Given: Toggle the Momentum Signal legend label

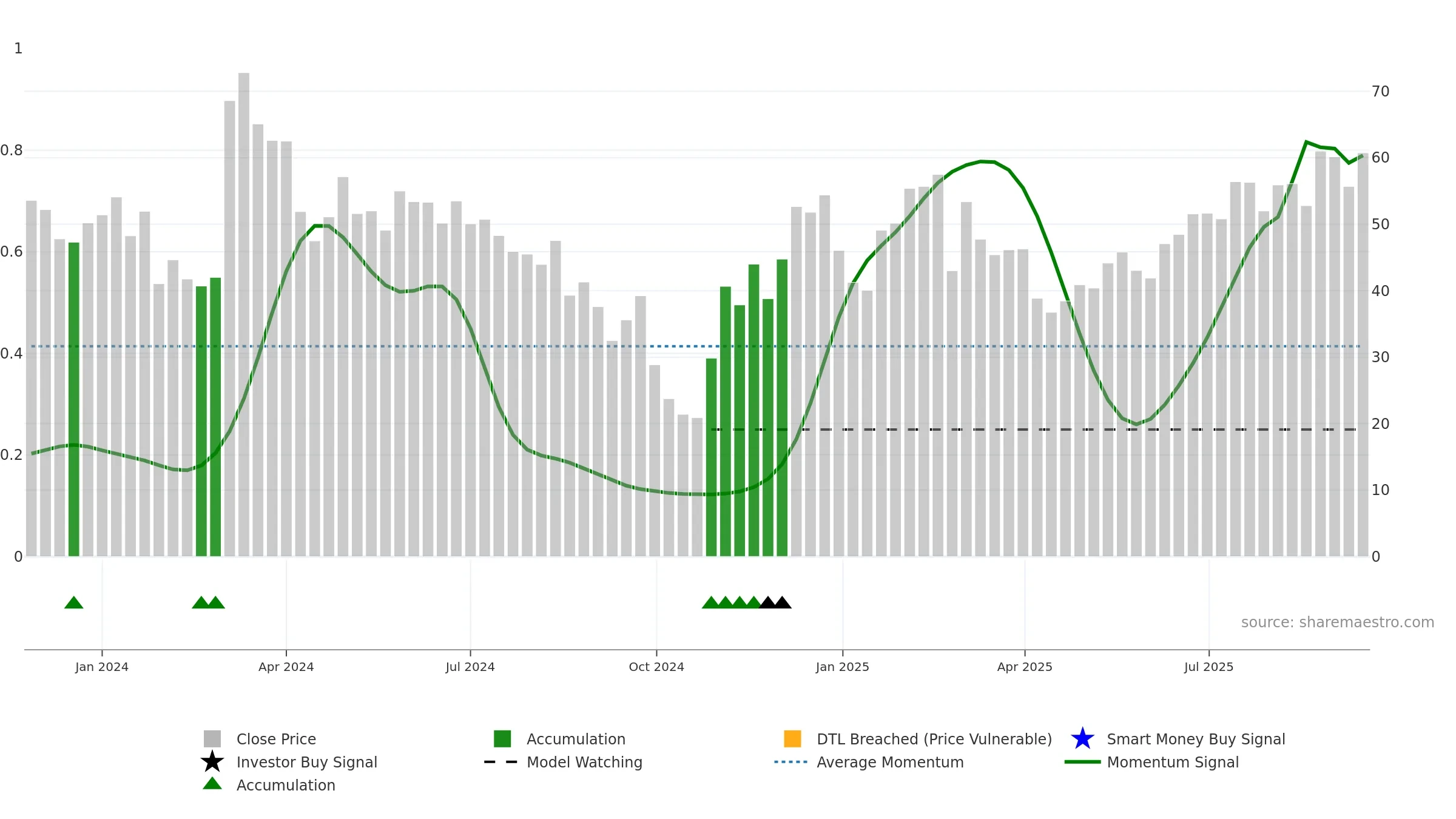Looking at the screenshot, I should click(1173, 762).
